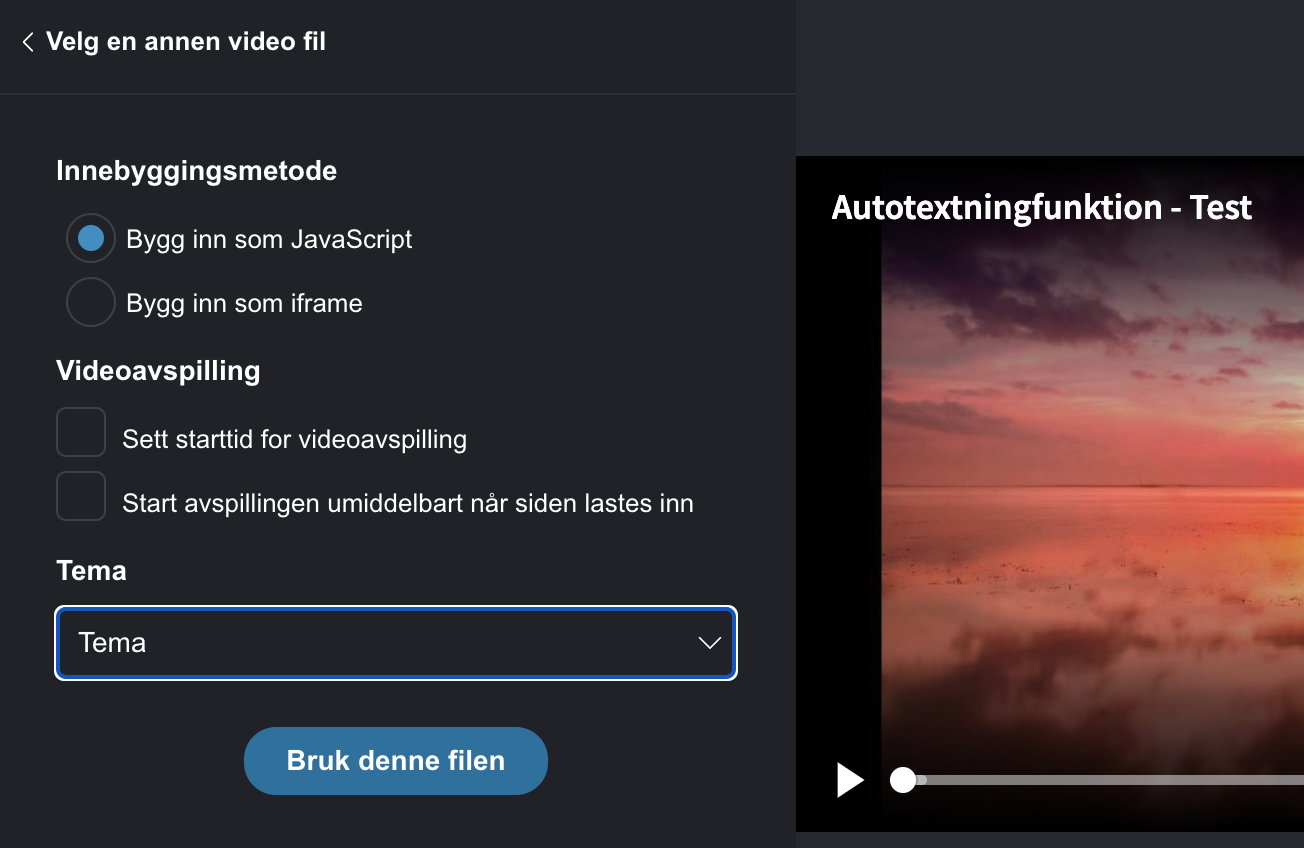Check the autostart when page loads box
The image size is (1304, 848).
(x=81, y=496)
